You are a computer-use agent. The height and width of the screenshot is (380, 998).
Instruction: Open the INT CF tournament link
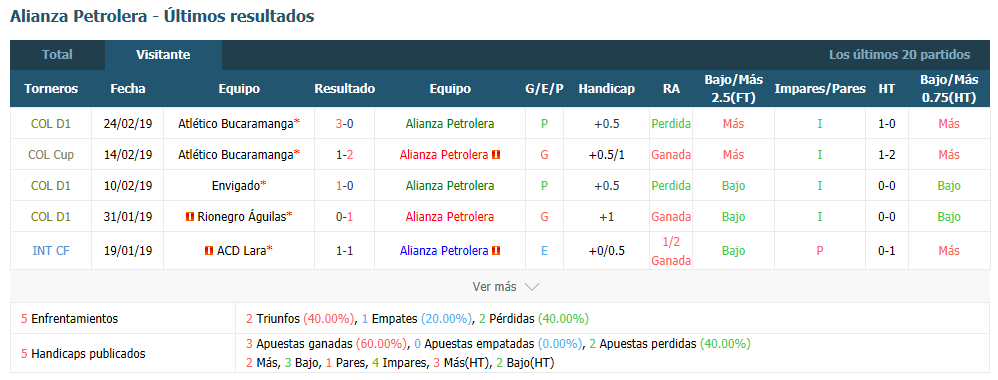51,251
